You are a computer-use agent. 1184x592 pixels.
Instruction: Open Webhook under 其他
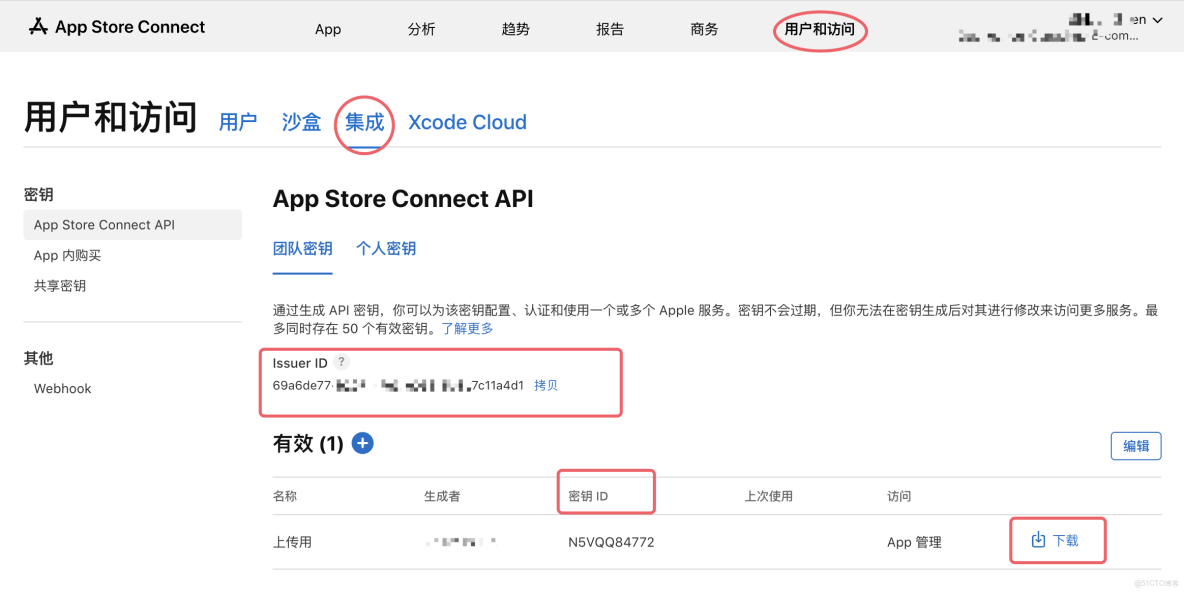click(x=62, y=388)
